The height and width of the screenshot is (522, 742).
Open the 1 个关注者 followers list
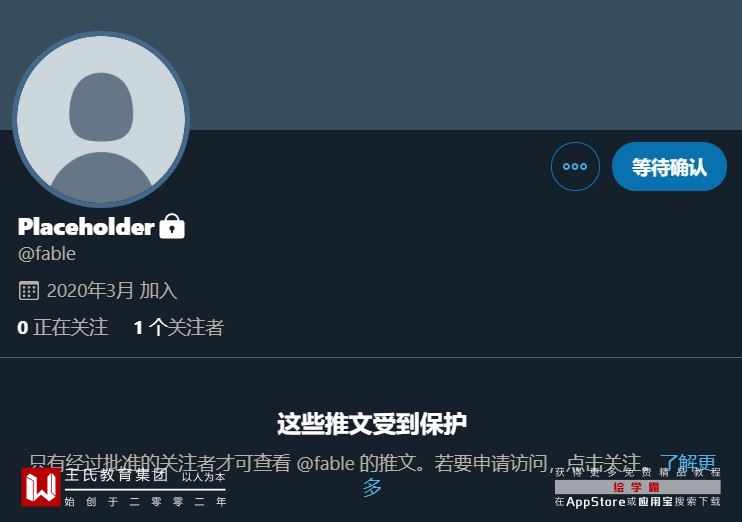click(x=178, y=327)
